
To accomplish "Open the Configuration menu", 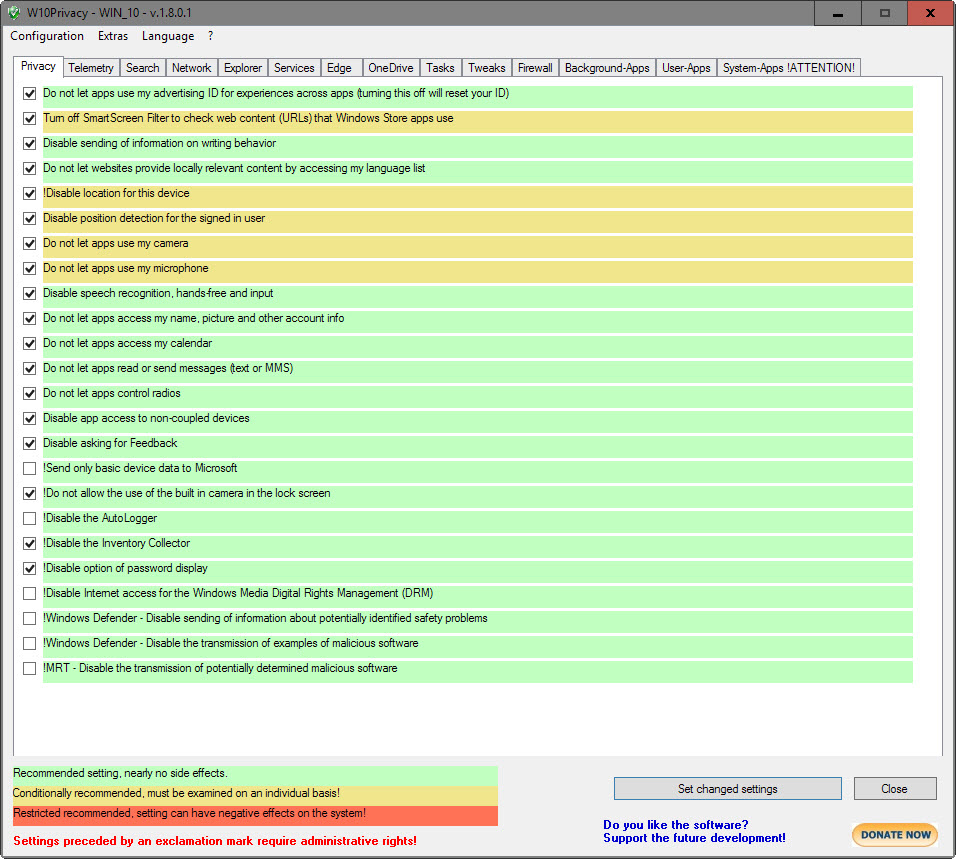I will [x=47, y=36].
